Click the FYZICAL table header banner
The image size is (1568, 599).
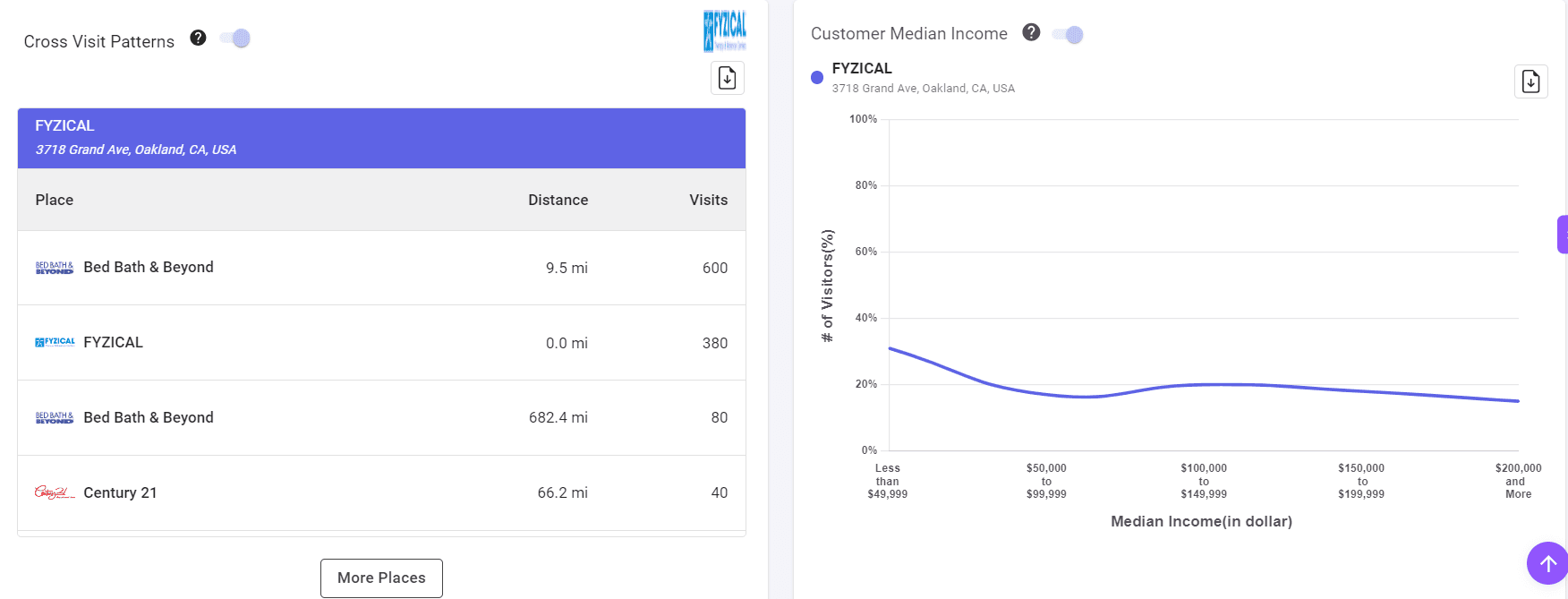click(381, 138)
